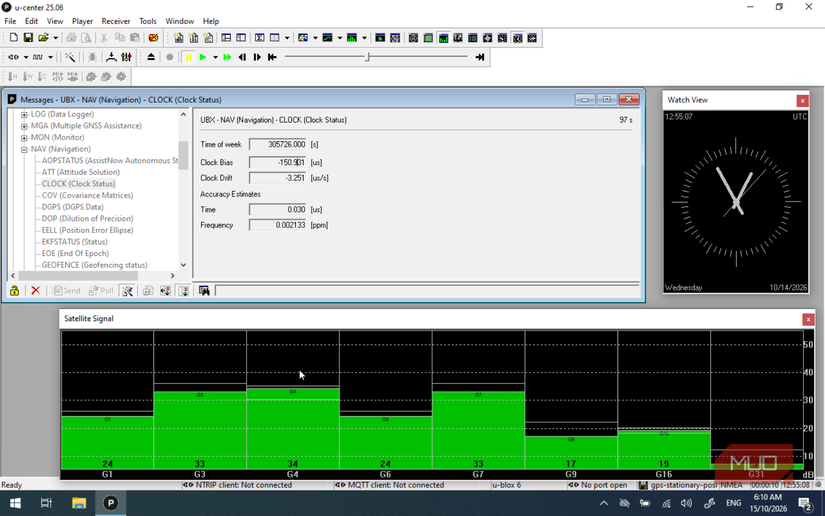This screenshot has height=516, width=825.
Task: Open a log file with the folder icon
Action: 43,38
